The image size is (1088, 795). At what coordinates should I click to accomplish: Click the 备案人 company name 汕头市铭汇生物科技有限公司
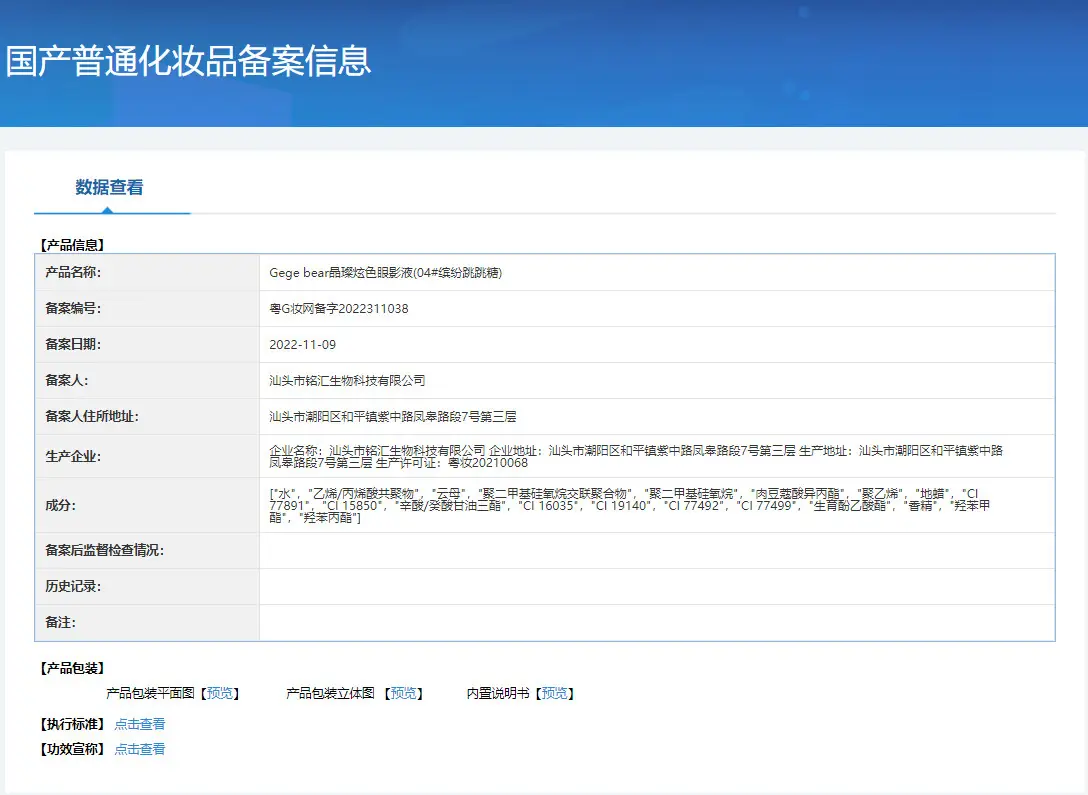click(347, 381)
